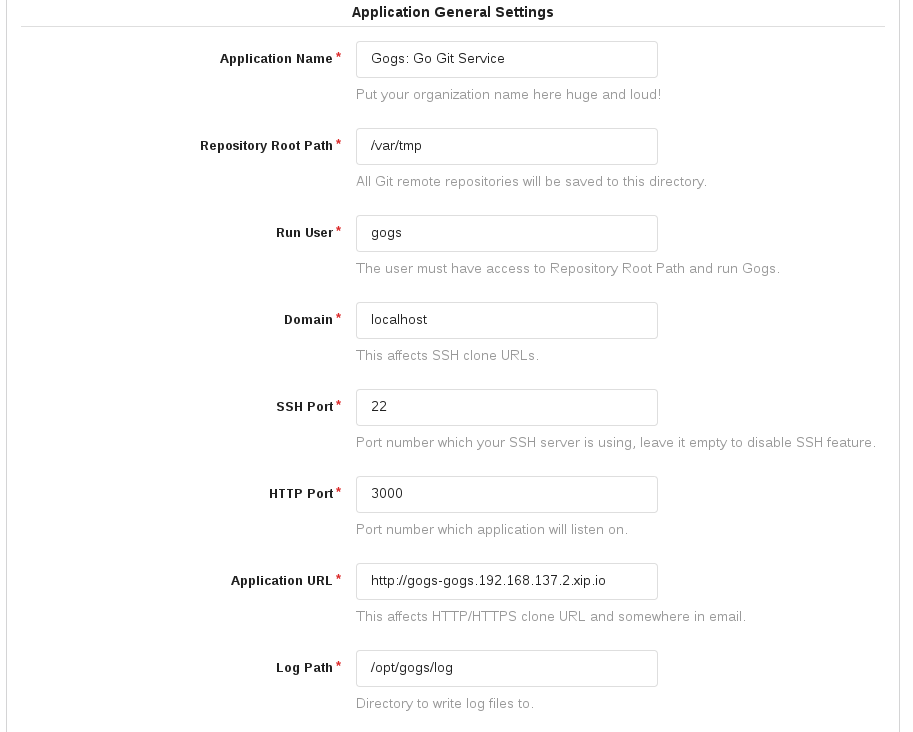The height and width of the screenshot is (732, 913).
Task: Click the "Run User" field label
Action: 304,233
